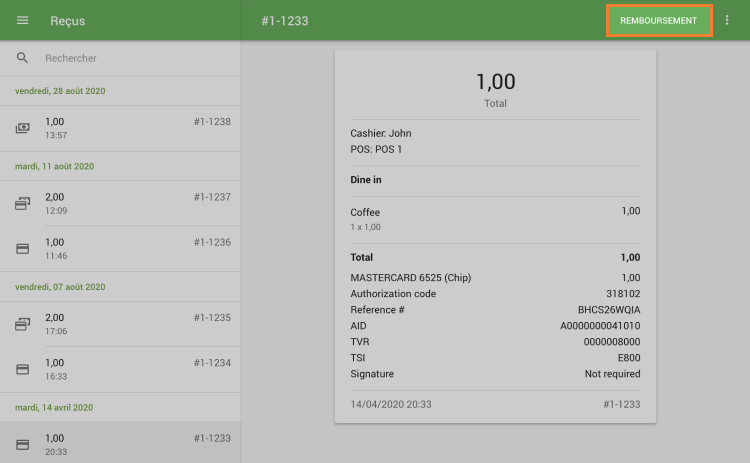Click the receipt total amount at top
750x463 pixels.
(494, 82)
